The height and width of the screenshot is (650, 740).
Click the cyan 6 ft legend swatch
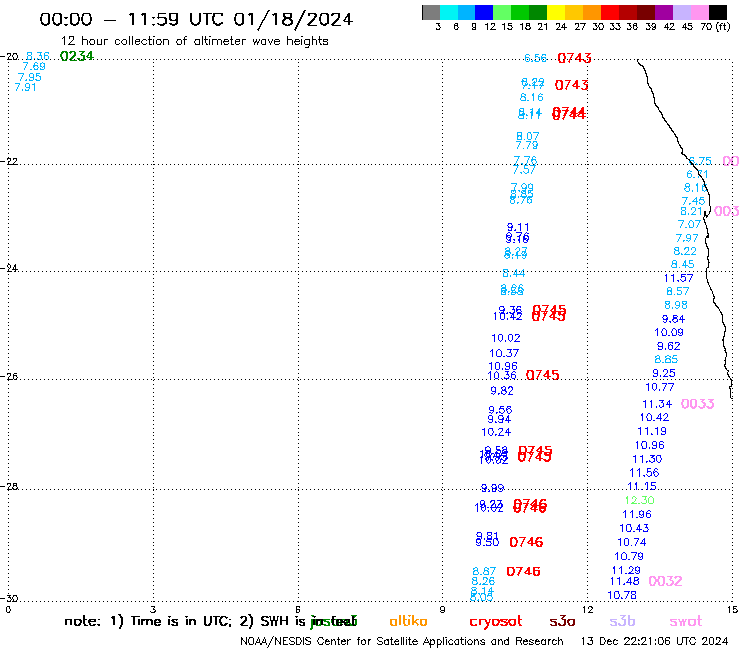449,12
